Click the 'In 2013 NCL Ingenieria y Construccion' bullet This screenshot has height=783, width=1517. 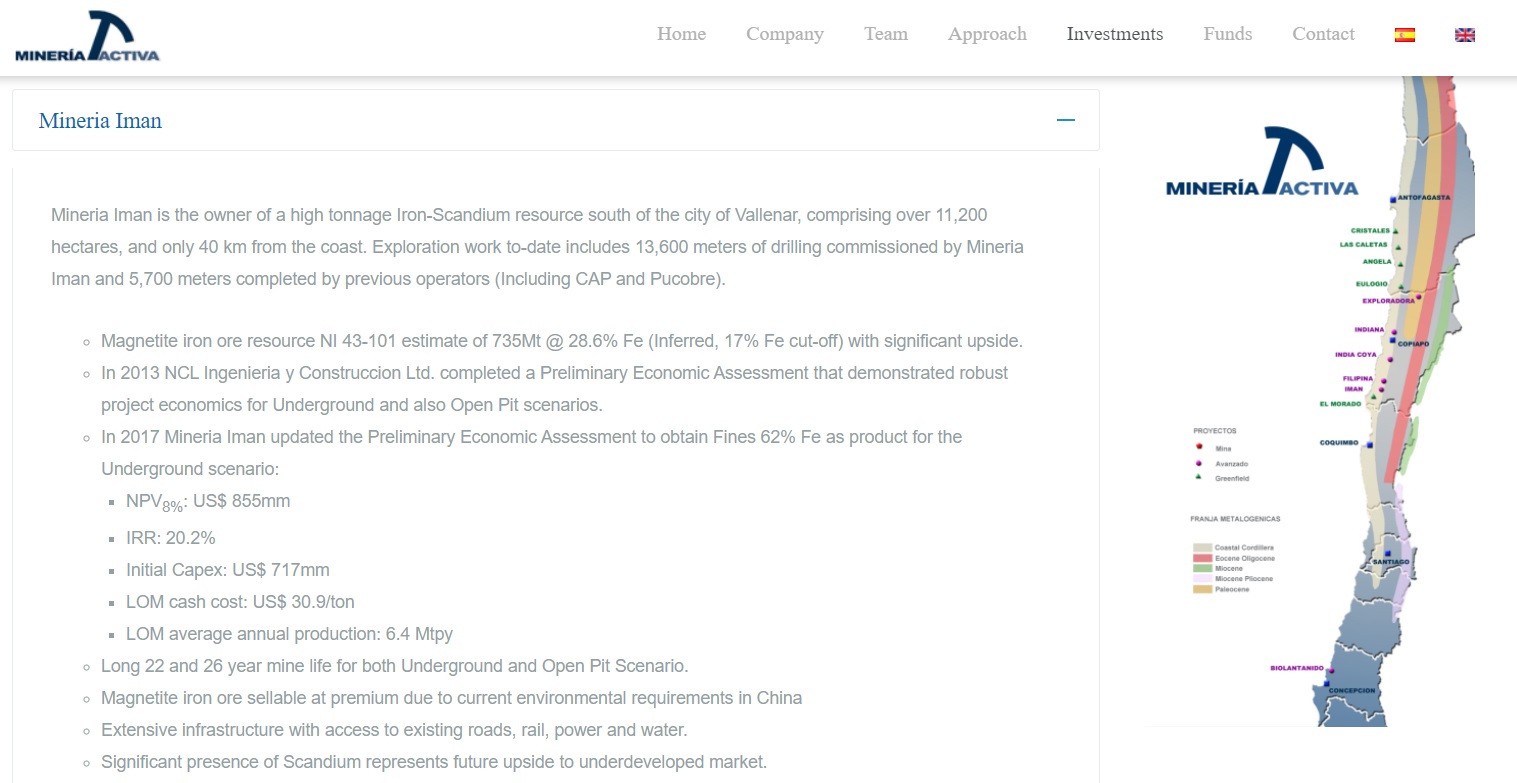[x=555, y=389]
